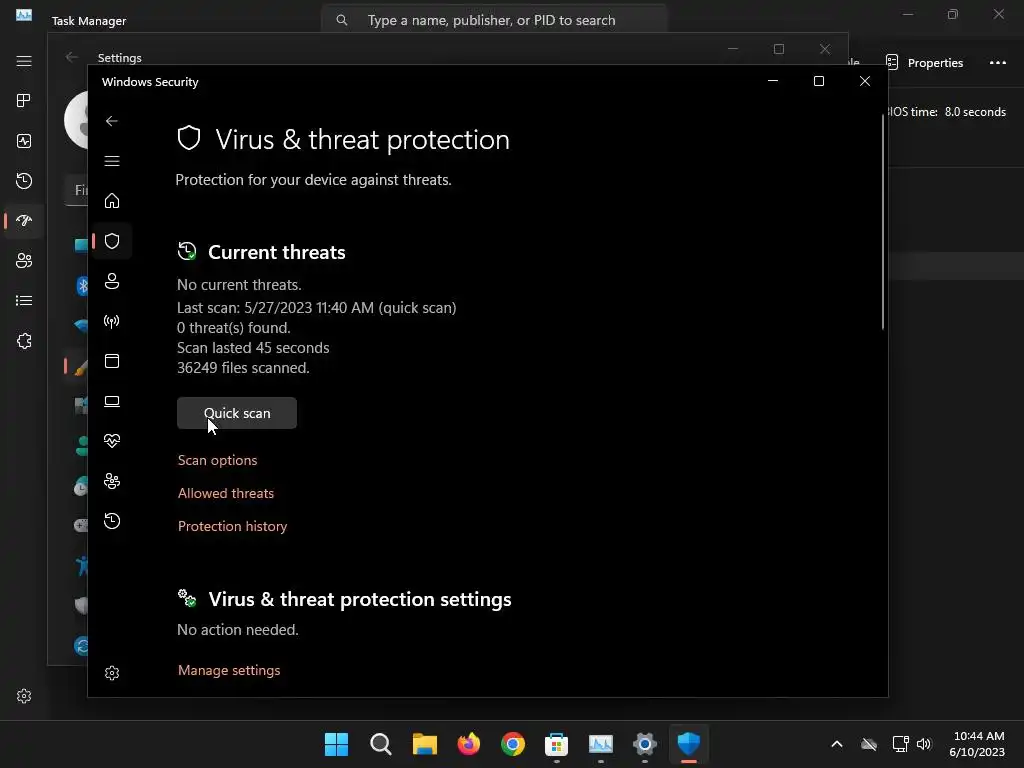Open Family options sidebar icon

click(x=112, y=481)
